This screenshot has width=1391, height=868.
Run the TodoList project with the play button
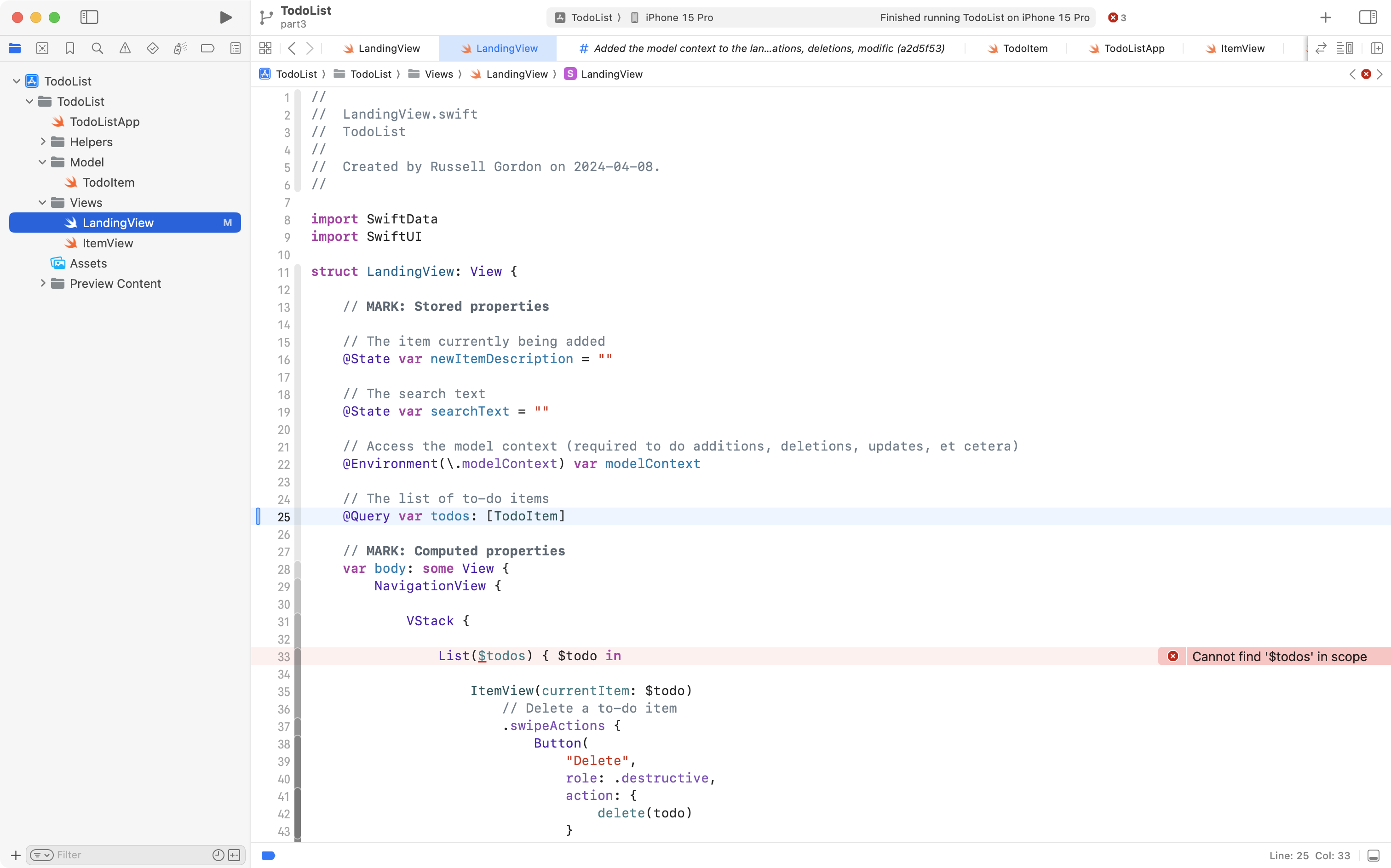pos(225,17)
